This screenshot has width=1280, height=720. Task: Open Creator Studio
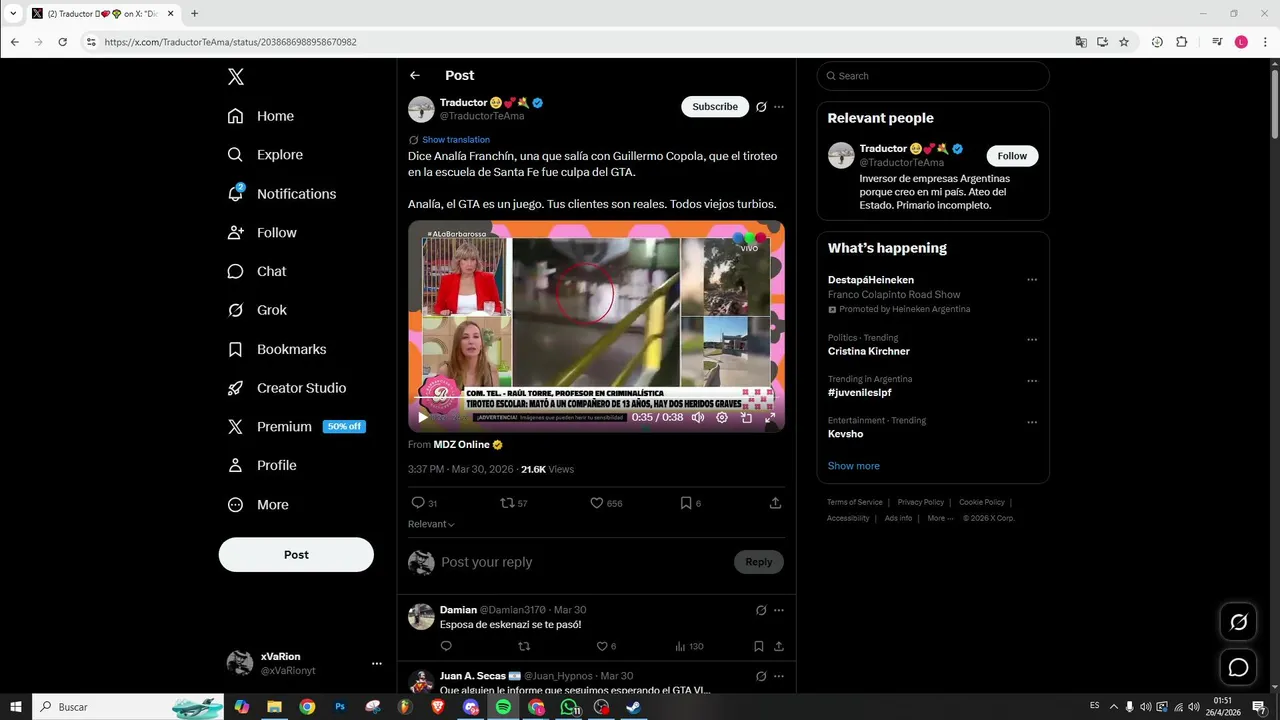click(x=287, y=388)
